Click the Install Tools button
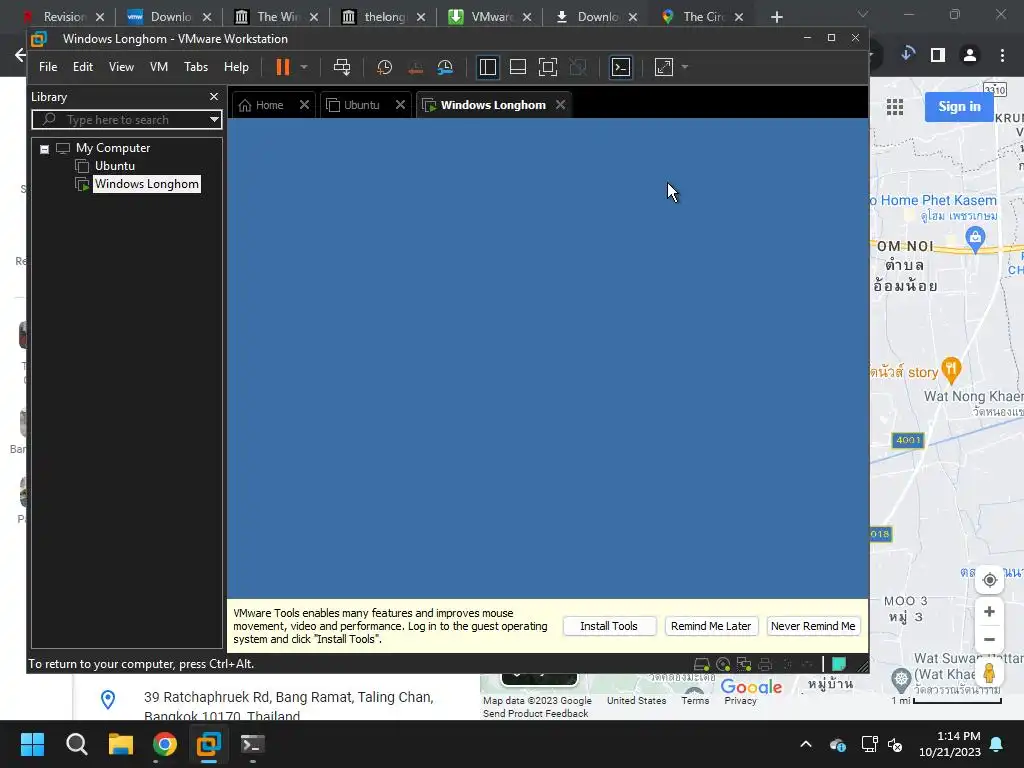 pos(609,626)
